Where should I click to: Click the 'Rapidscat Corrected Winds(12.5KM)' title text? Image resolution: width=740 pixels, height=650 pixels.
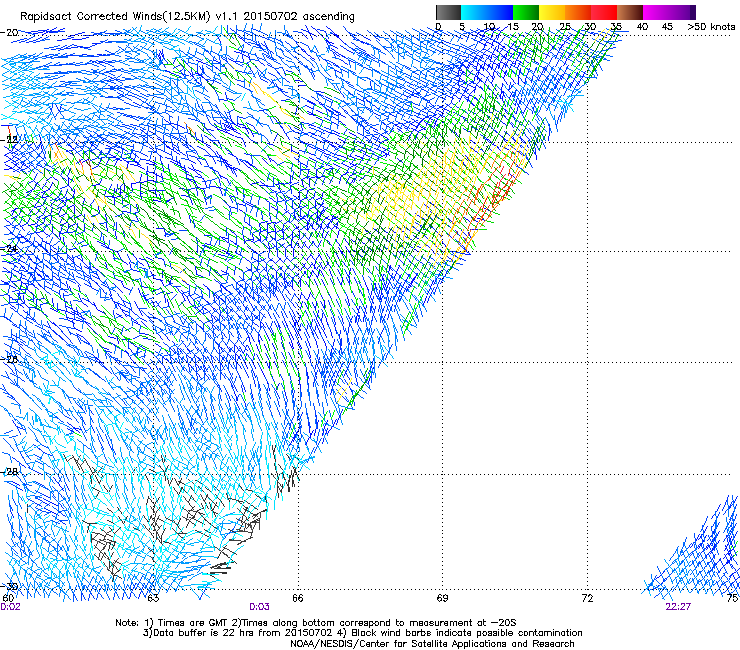115,17
